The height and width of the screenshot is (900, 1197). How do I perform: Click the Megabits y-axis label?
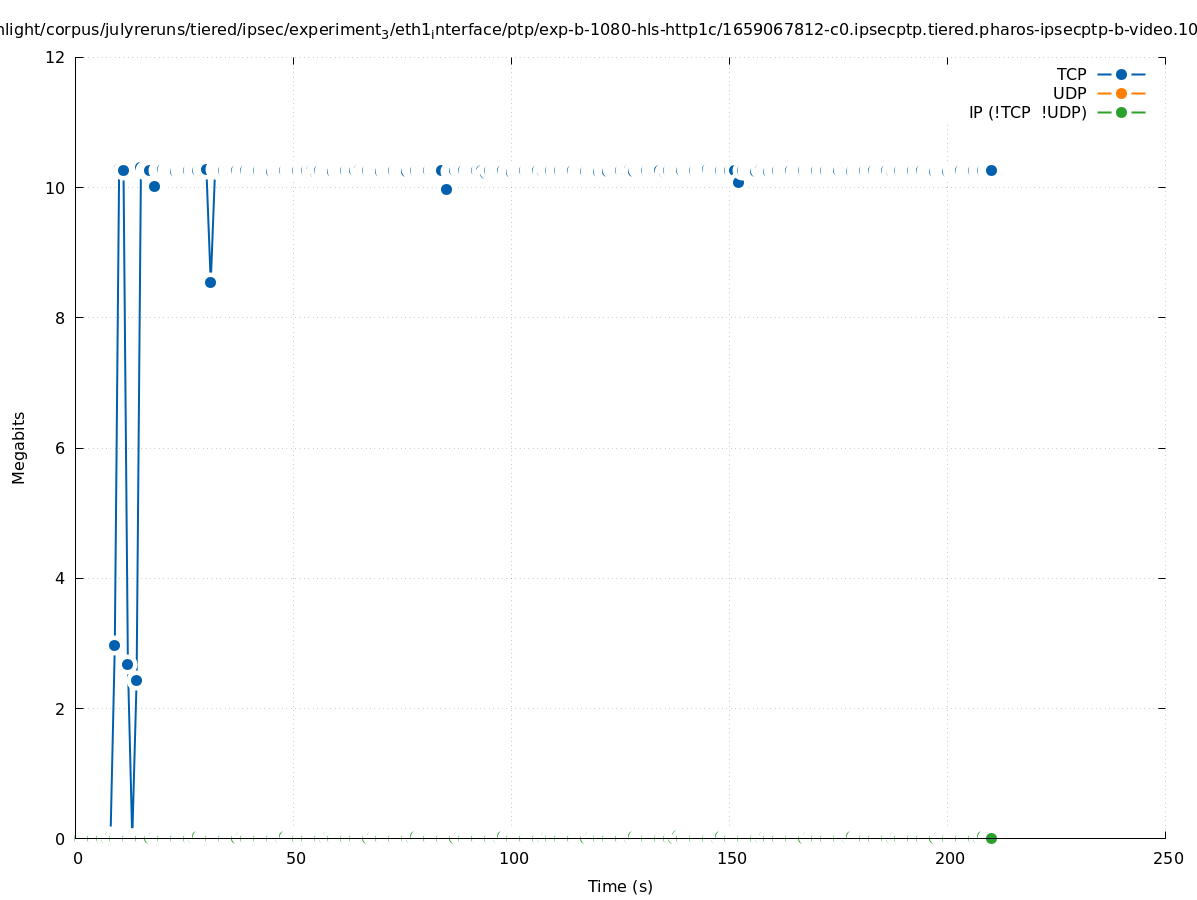tap(19, 447)
